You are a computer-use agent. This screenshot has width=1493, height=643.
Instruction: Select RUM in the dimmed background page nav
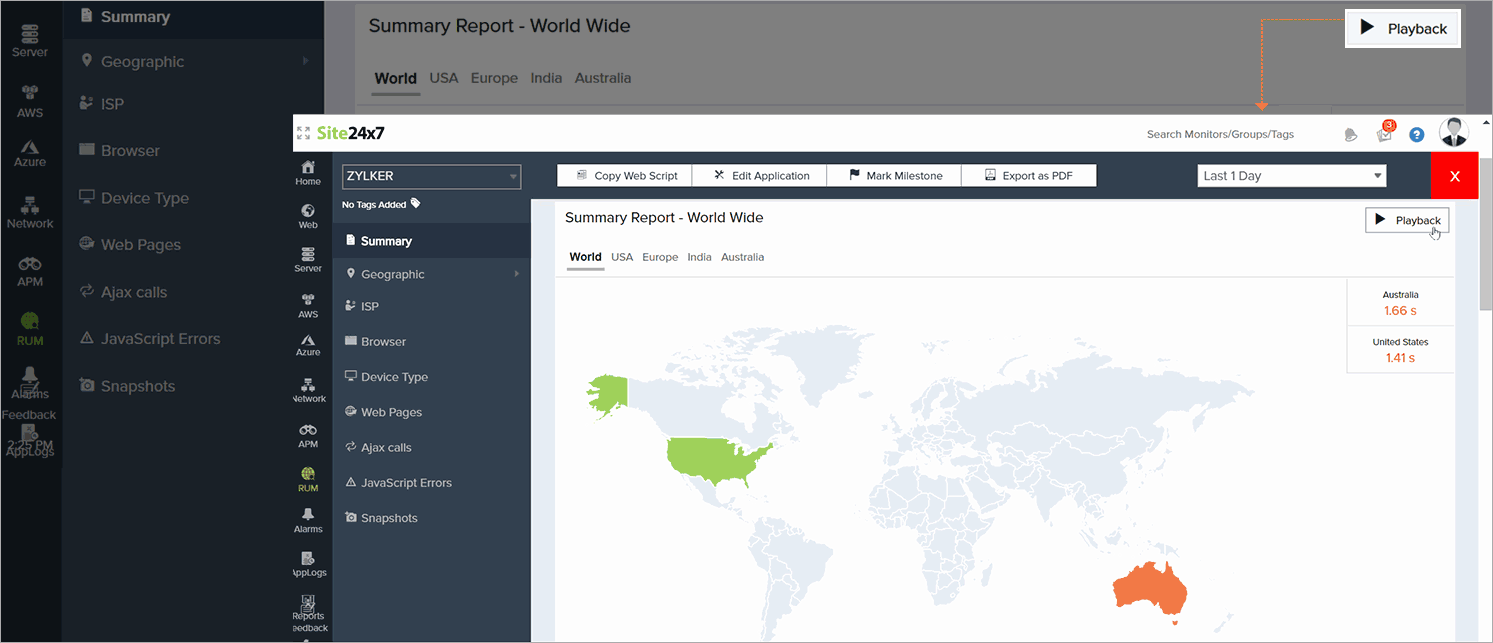[30, 329]
